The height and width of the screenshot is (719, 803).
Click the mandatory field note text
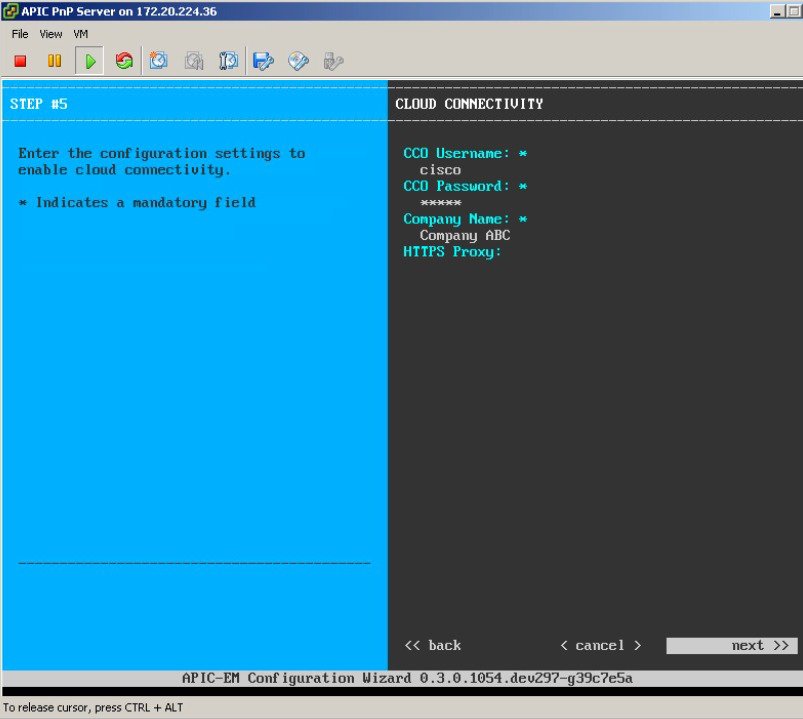[137, 203]
